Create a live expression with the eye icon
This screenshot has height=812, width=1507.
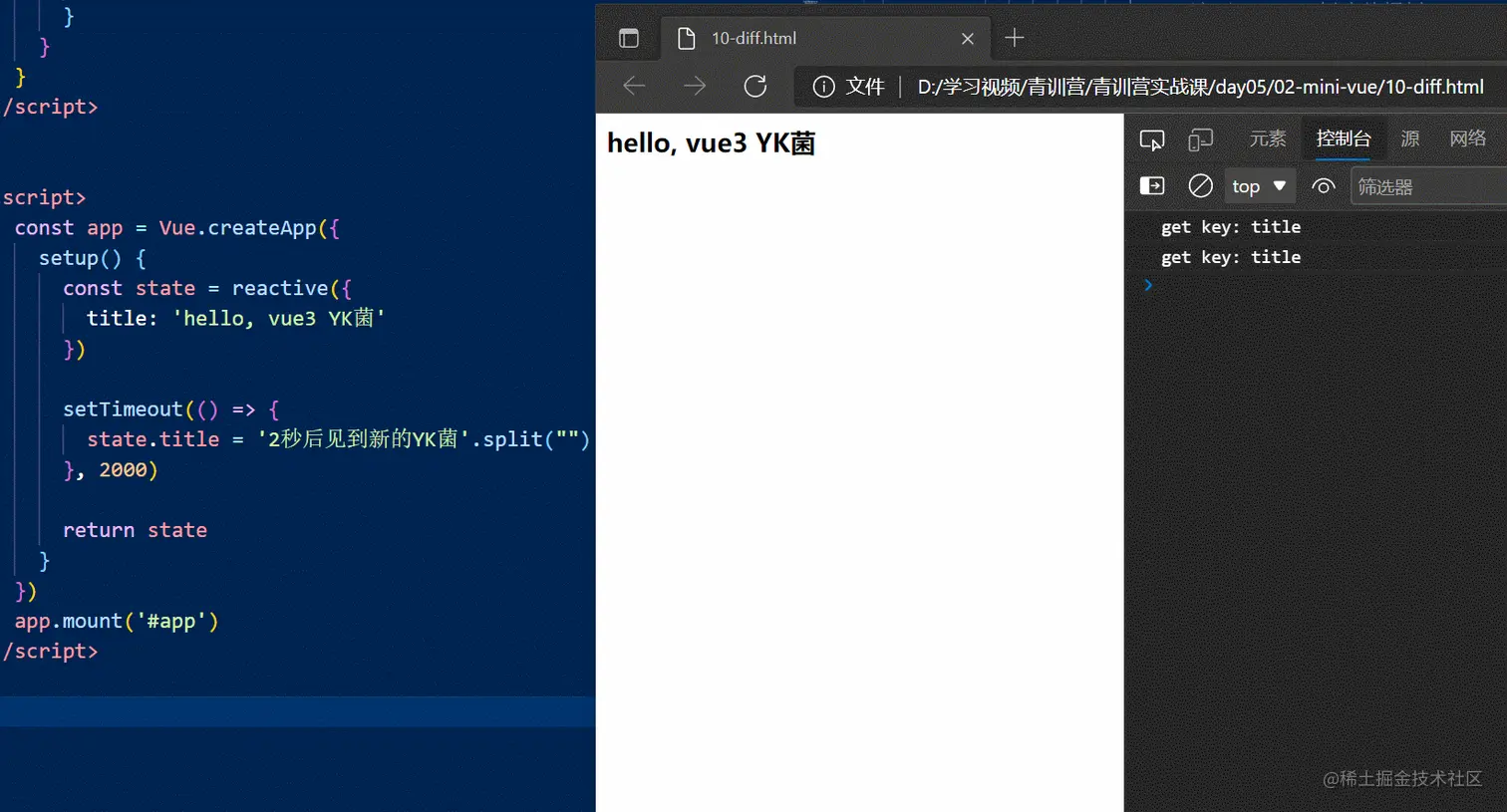click(1323, 185)
